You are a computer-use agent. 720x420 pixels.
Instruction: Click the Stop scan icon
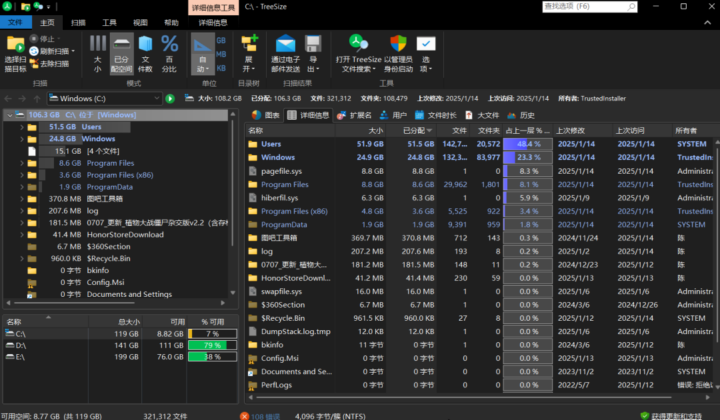[x=34, y=39]
